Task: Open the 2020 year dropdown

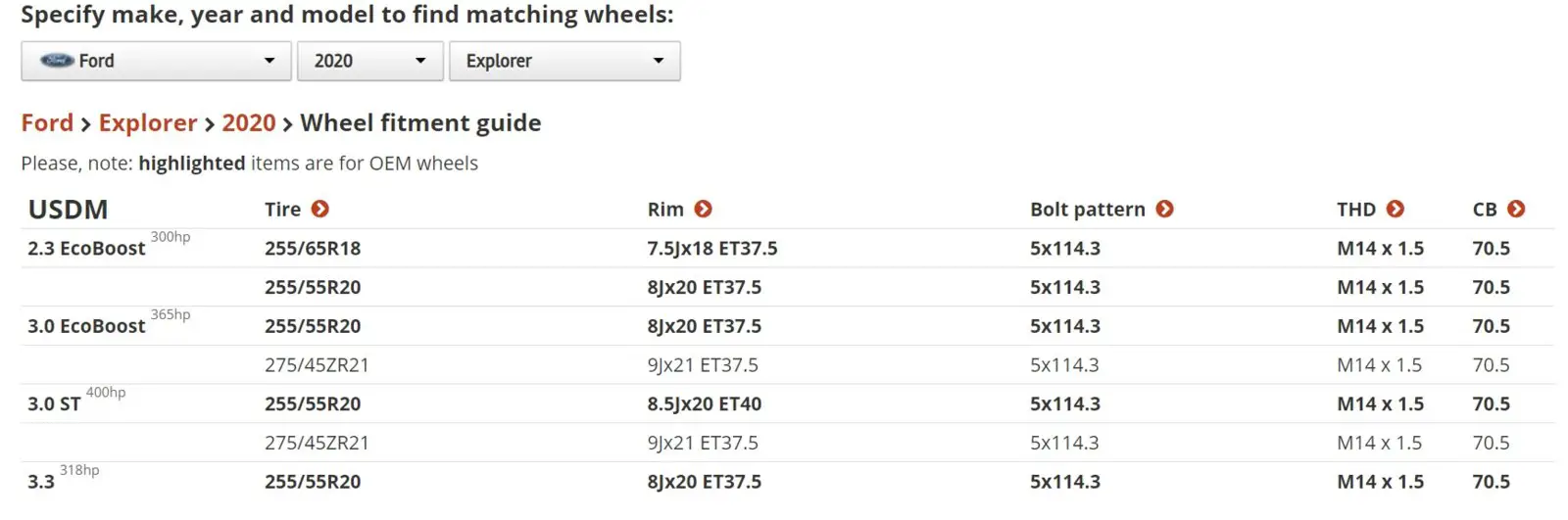Action: point(370,61)
